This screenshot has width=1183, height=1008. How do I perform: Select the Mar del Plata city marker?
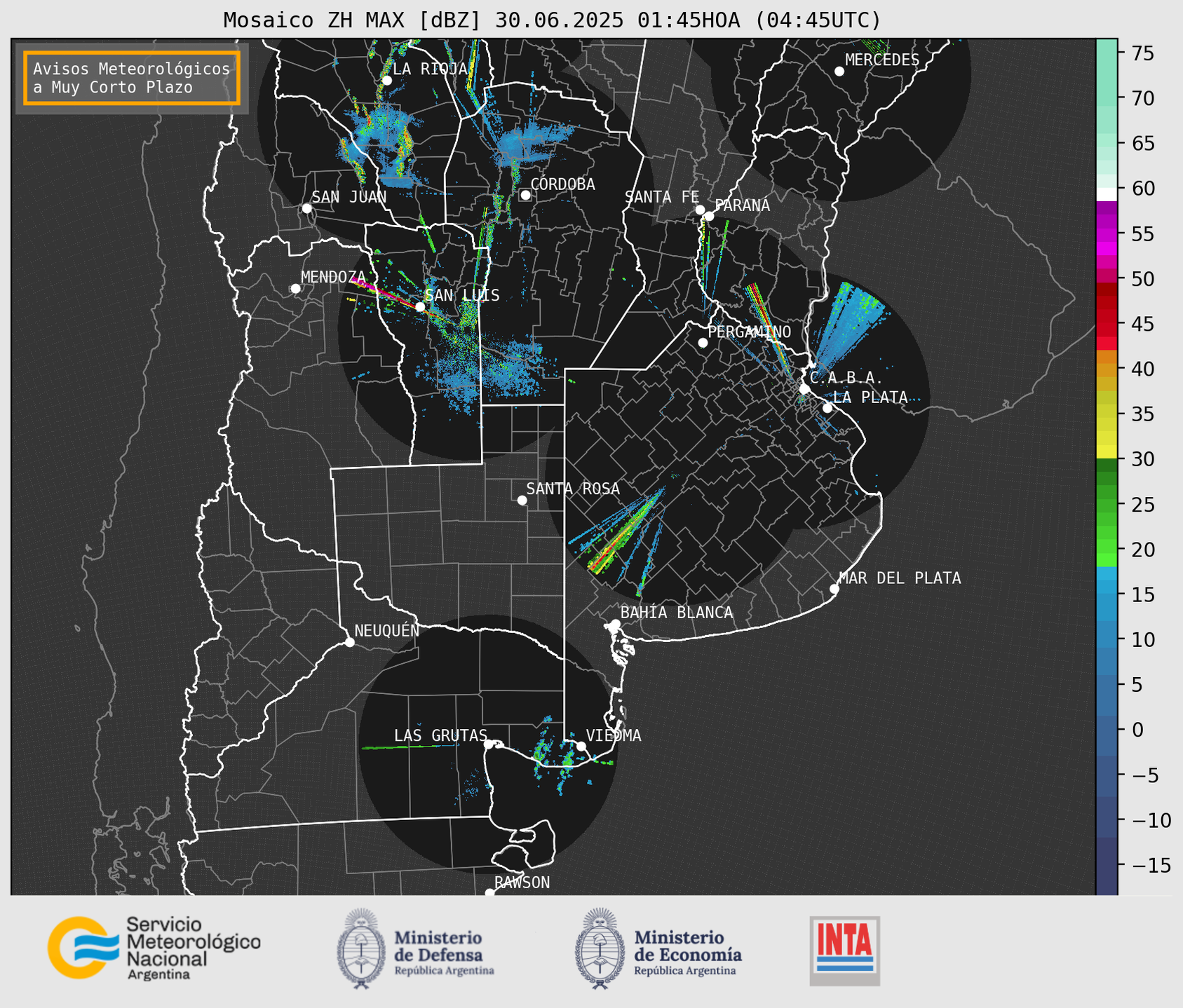tap(834, 589)
